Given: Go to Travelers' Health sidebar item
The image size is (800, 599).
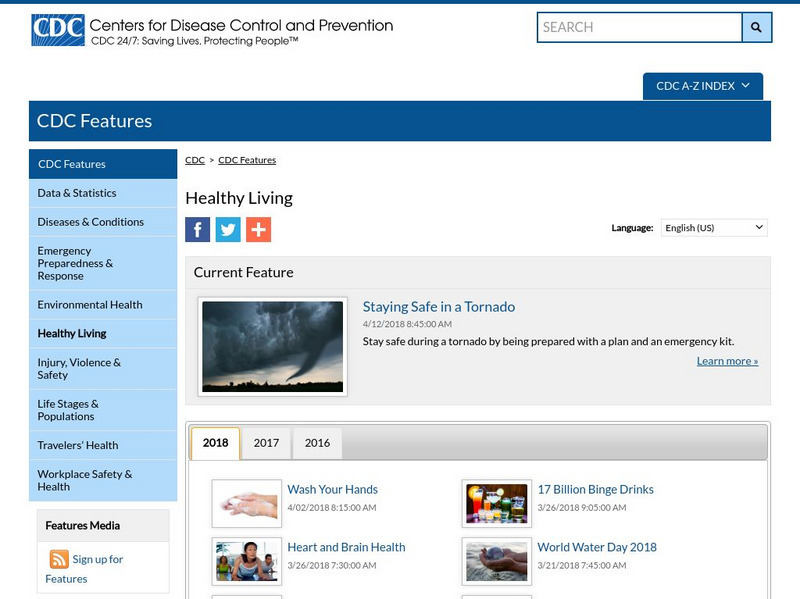Looking at the screenshot, I should click(x=78, y=445).
